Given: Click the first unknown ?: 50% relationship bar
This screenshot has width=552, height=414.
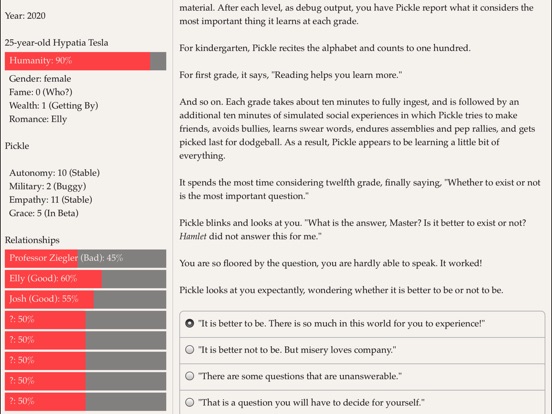Looking at the screenshot, I should click(86, 320).
